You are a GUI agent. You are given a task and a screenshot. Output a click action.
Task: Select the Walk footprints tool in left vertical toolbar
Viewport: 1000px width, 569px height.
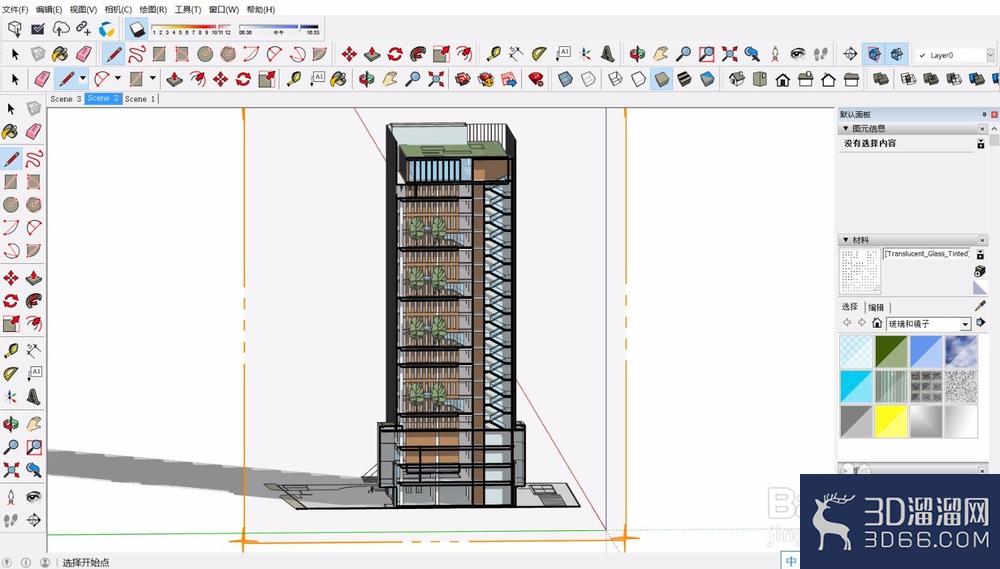[x=10, y=520]
